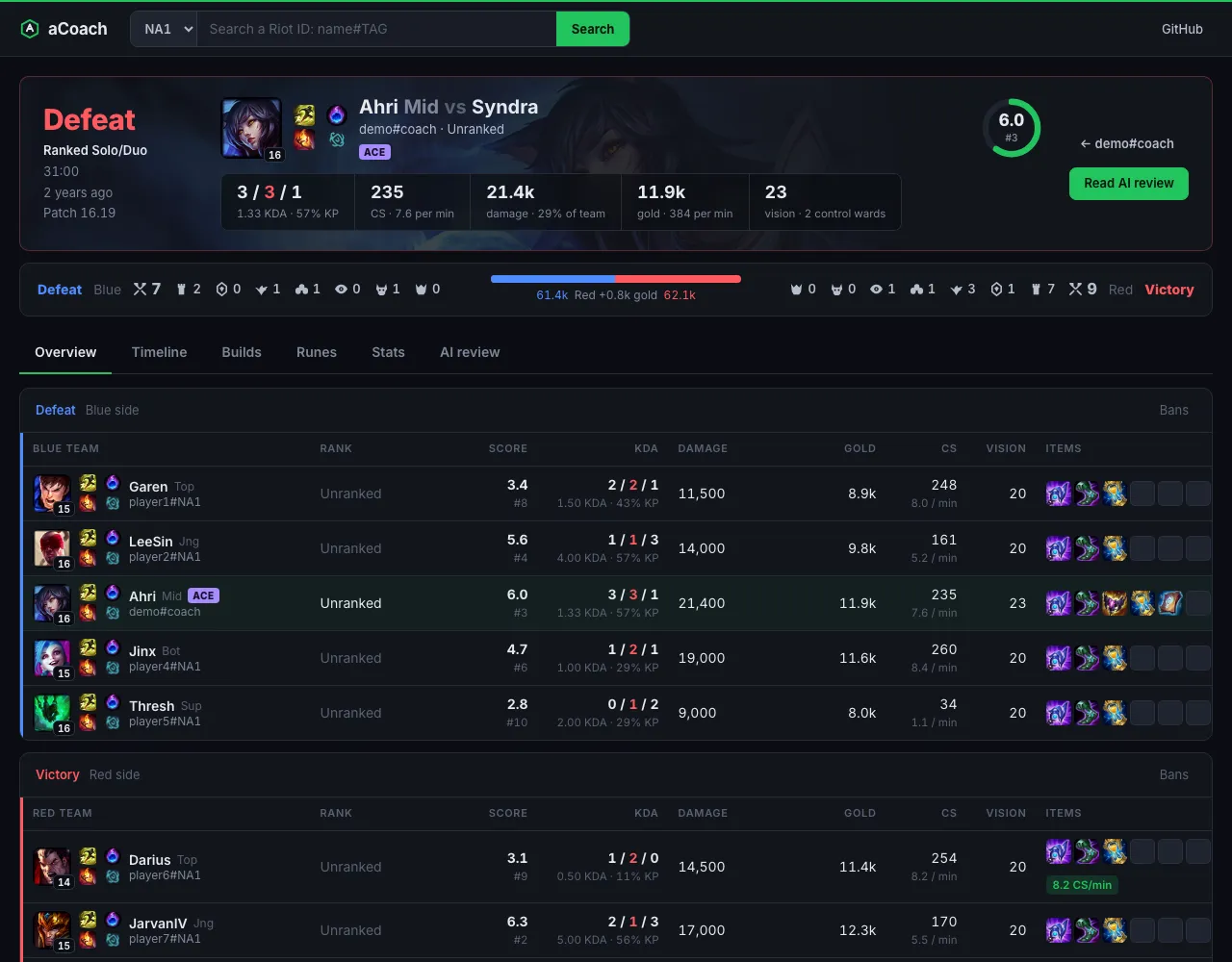Open the Runes tab
1232x962 pixels.
click(317, 352)
